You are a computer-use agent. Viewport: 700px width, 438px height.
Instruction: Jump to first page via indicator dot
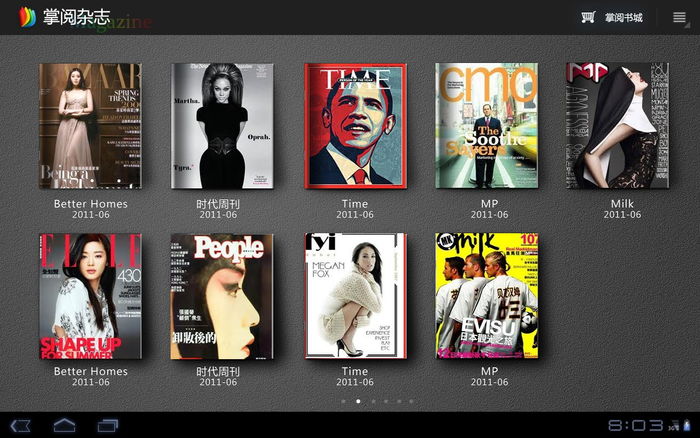coord(343,401)
